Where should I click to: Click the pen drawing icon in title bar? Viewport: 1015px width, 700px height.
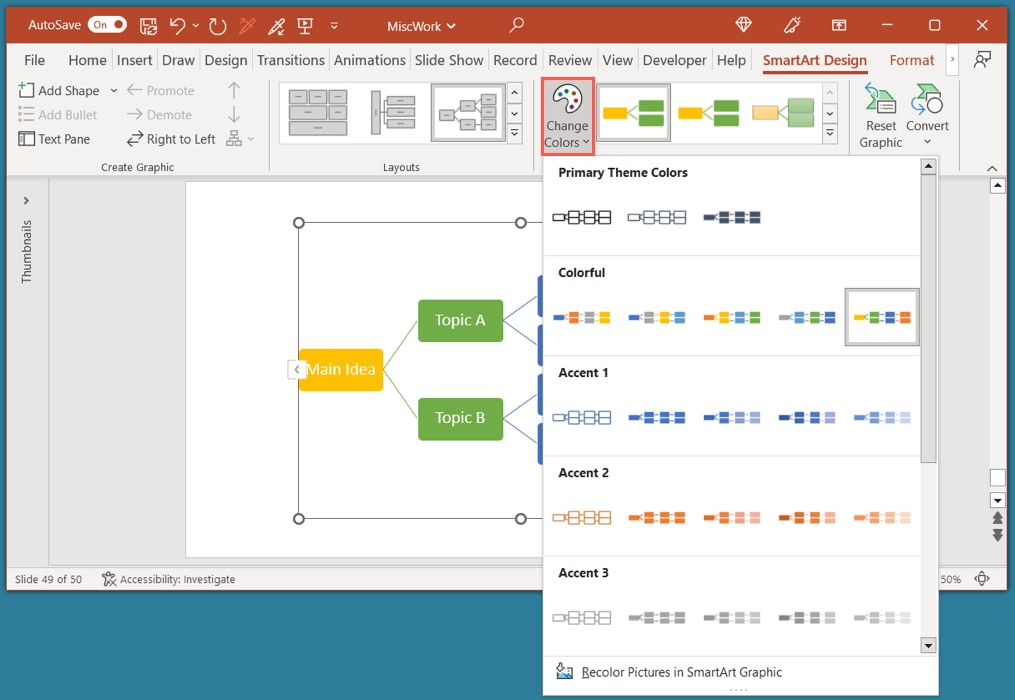(276, 26)
